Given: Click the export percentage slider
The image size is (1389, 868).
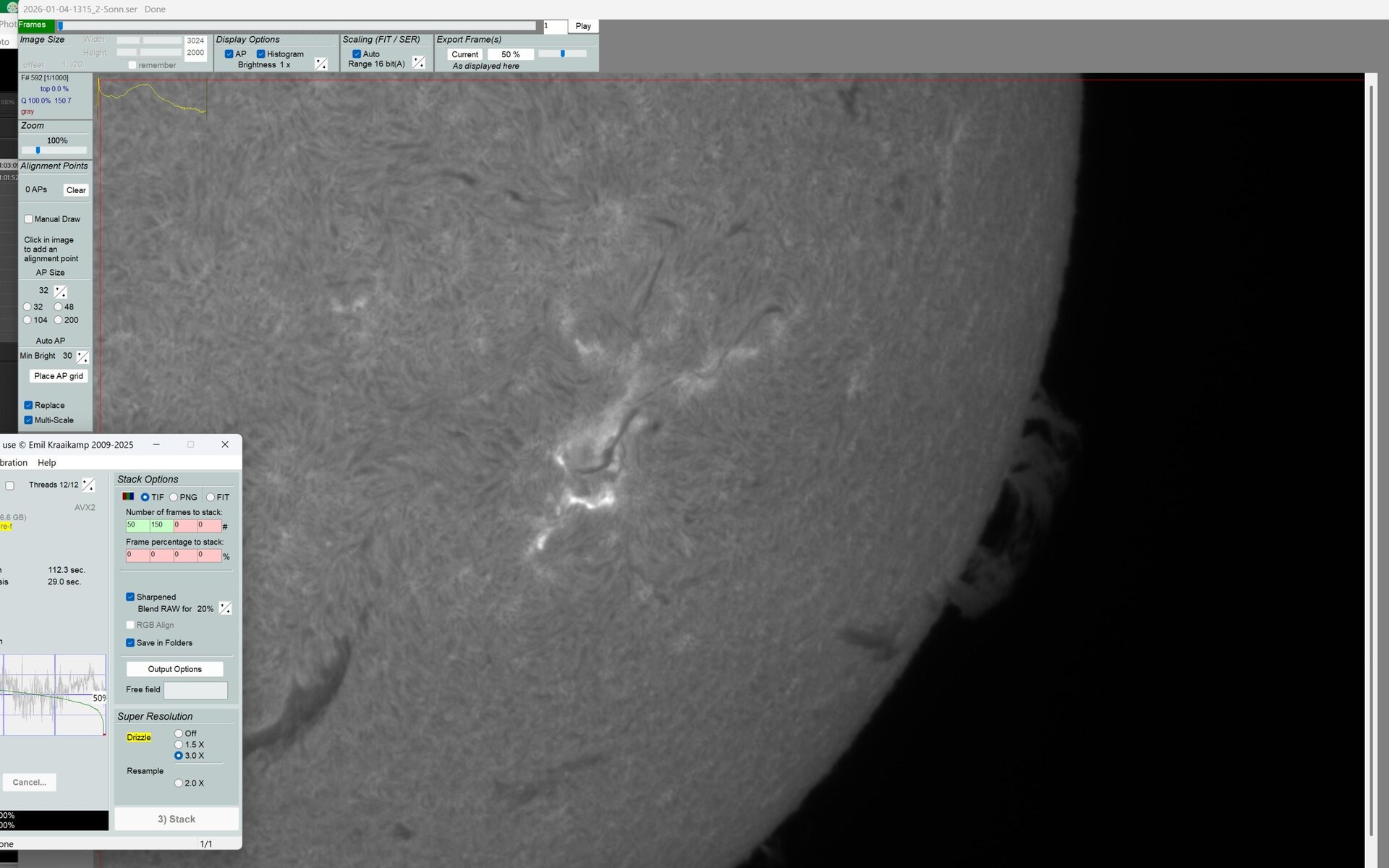Looking at the screenshot, I should tap(562, 54).
